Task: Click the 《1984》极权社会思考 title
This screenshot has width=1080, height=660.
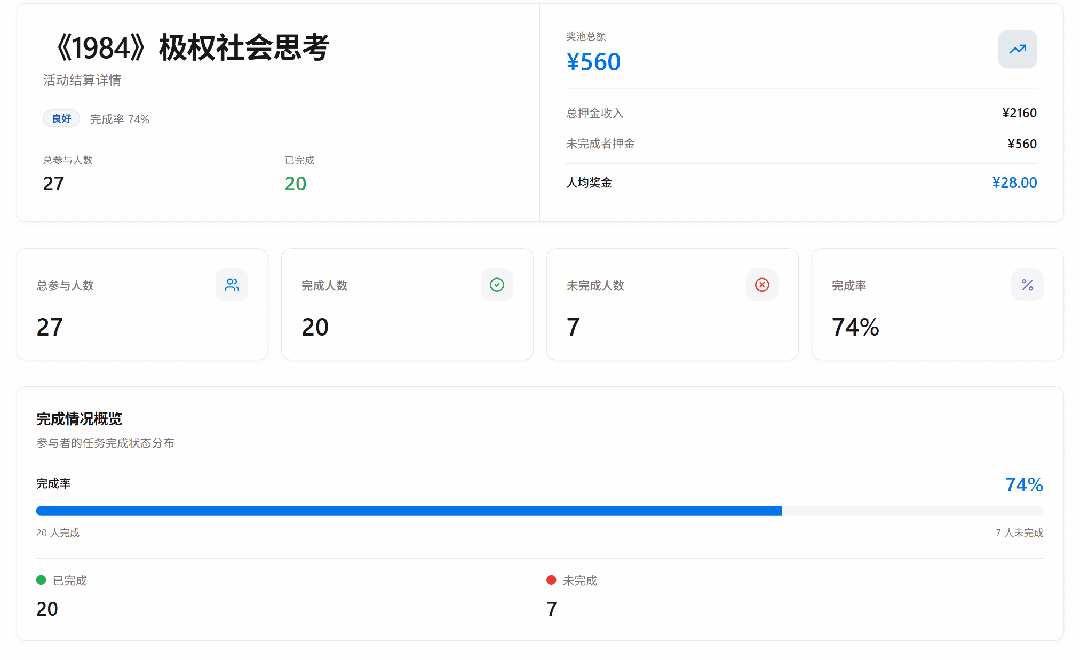Action: 186,48
